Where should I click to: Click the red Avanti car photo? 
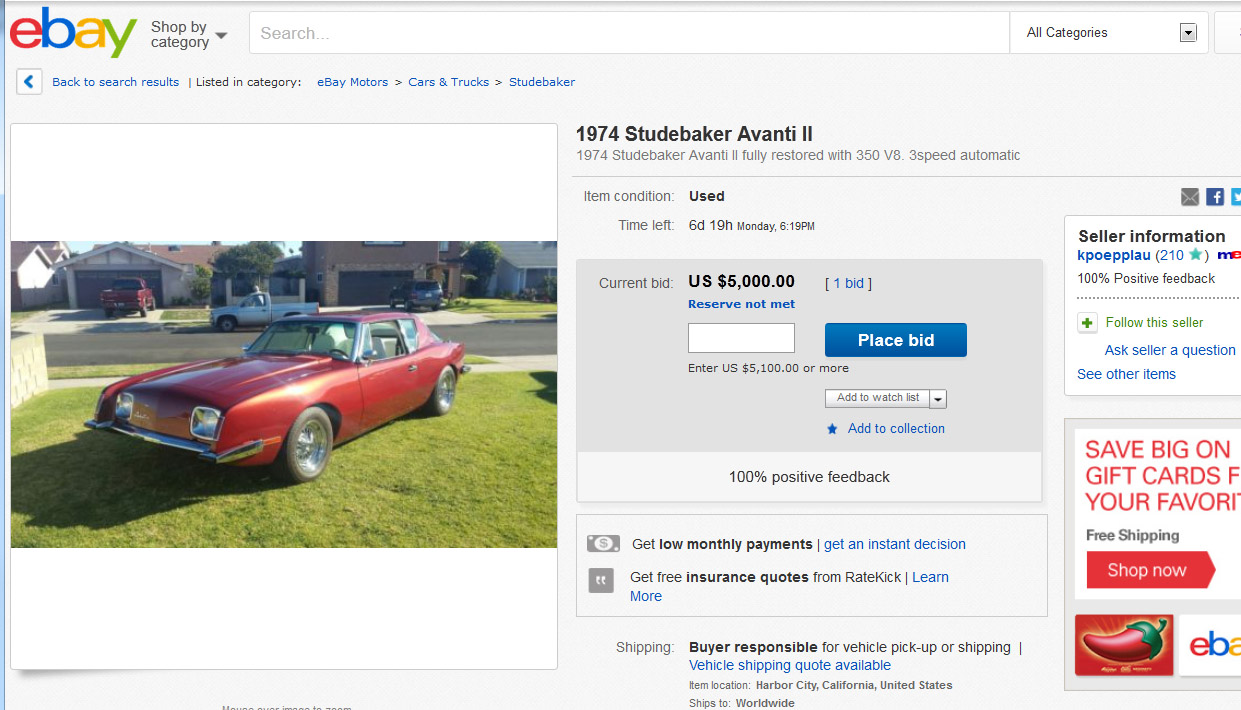[x=284, y=394]
